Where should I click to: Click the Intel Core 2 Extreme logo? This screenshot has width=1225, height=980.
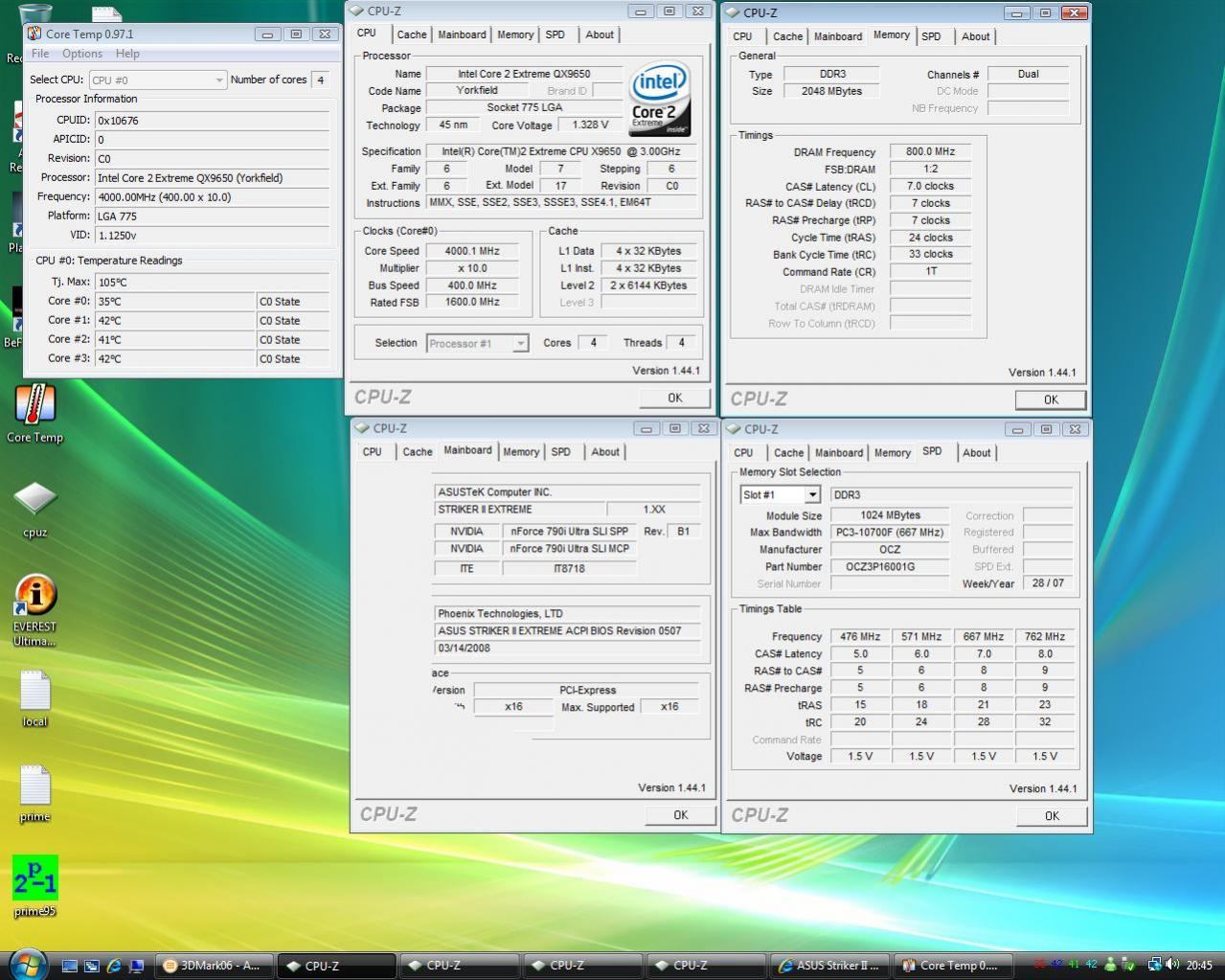point(660,100)
